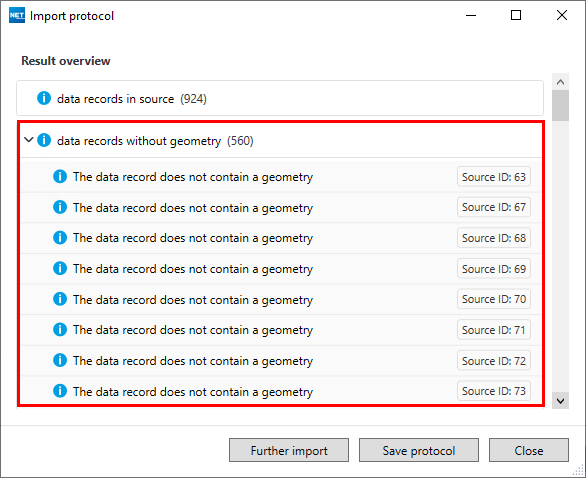Collapse the data records without geometry group
The image size is (586, 478).
(x=28, y=140)
